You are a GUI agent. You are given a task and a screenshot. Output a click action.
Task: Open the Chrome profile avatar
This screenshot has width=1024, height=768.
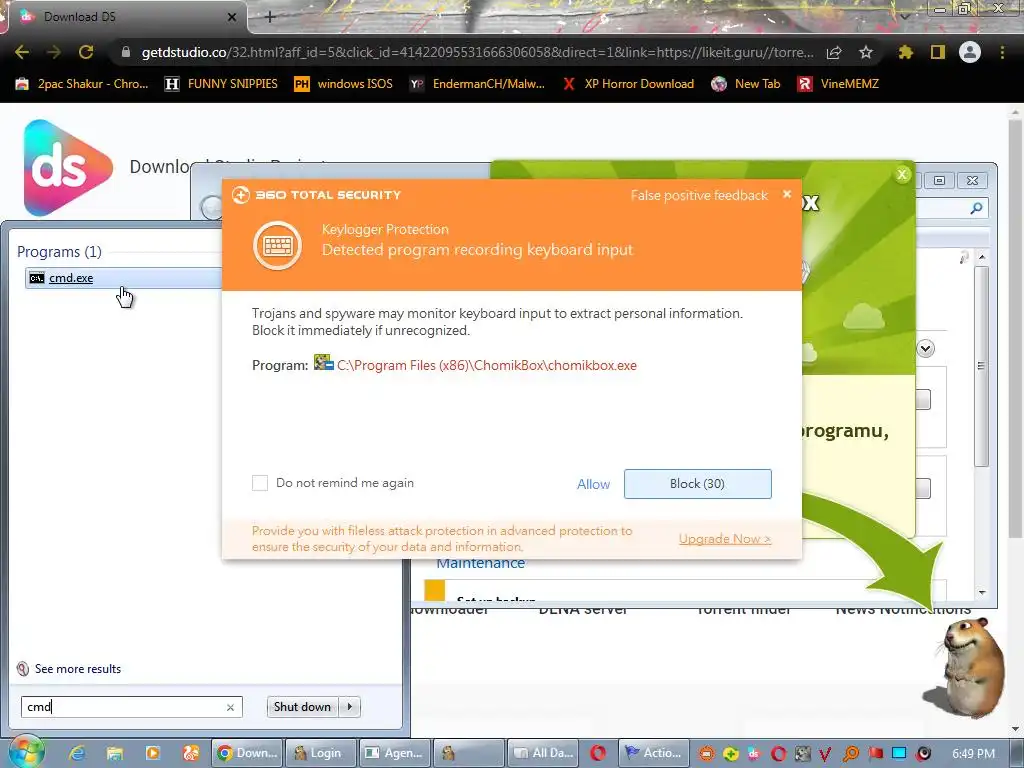(x=970, y=52)
